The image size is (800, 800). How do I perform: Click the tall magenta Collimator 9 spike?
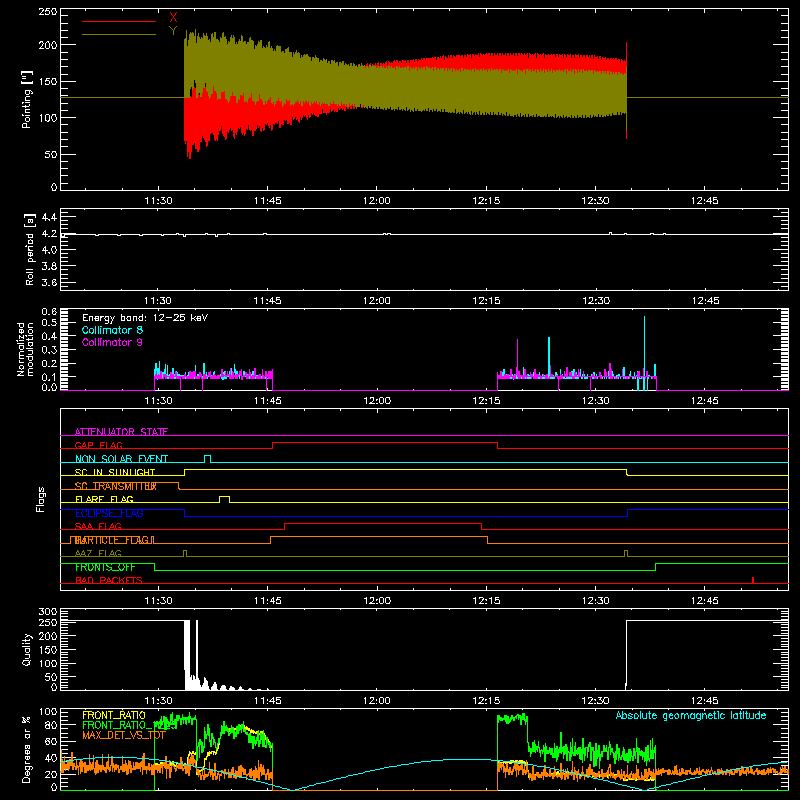pos(517,357)
